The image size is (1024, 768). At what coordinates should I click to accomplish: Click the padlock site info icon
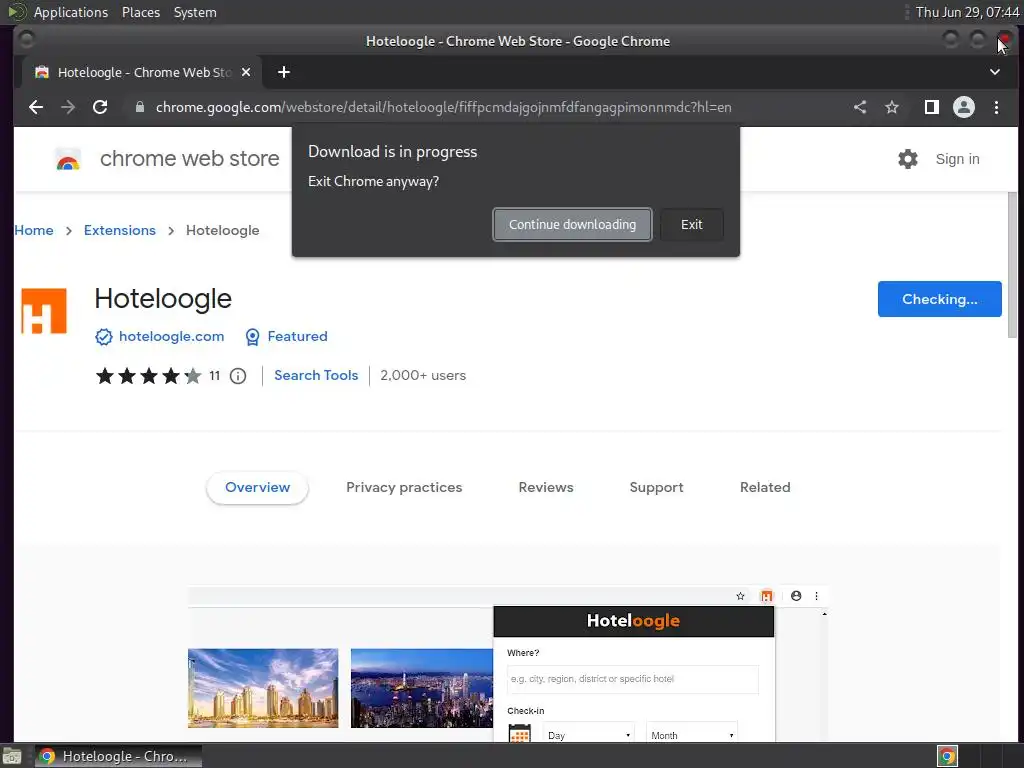[139, 107]
